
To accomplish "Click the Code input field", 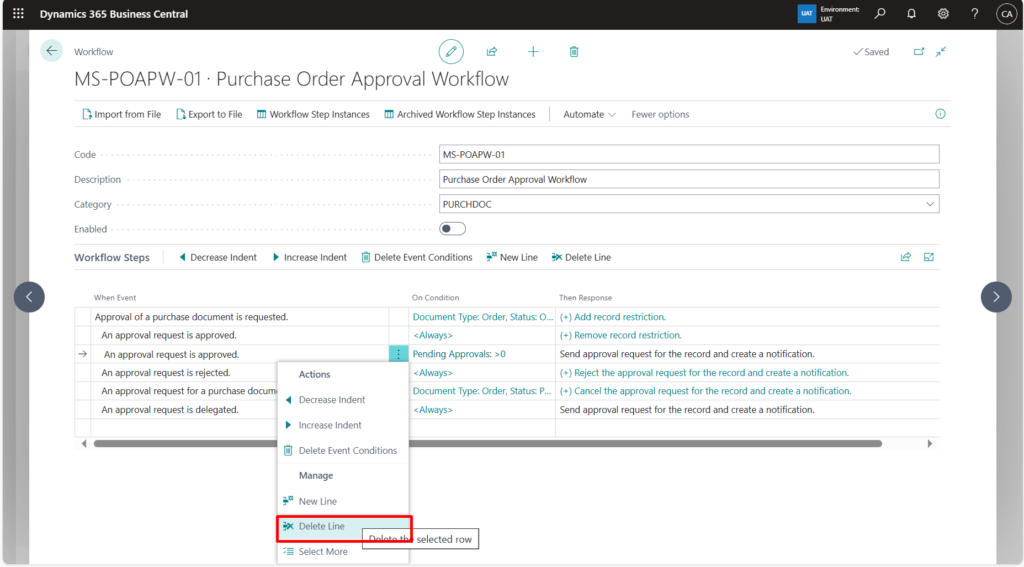I will [x=689, y=154].
